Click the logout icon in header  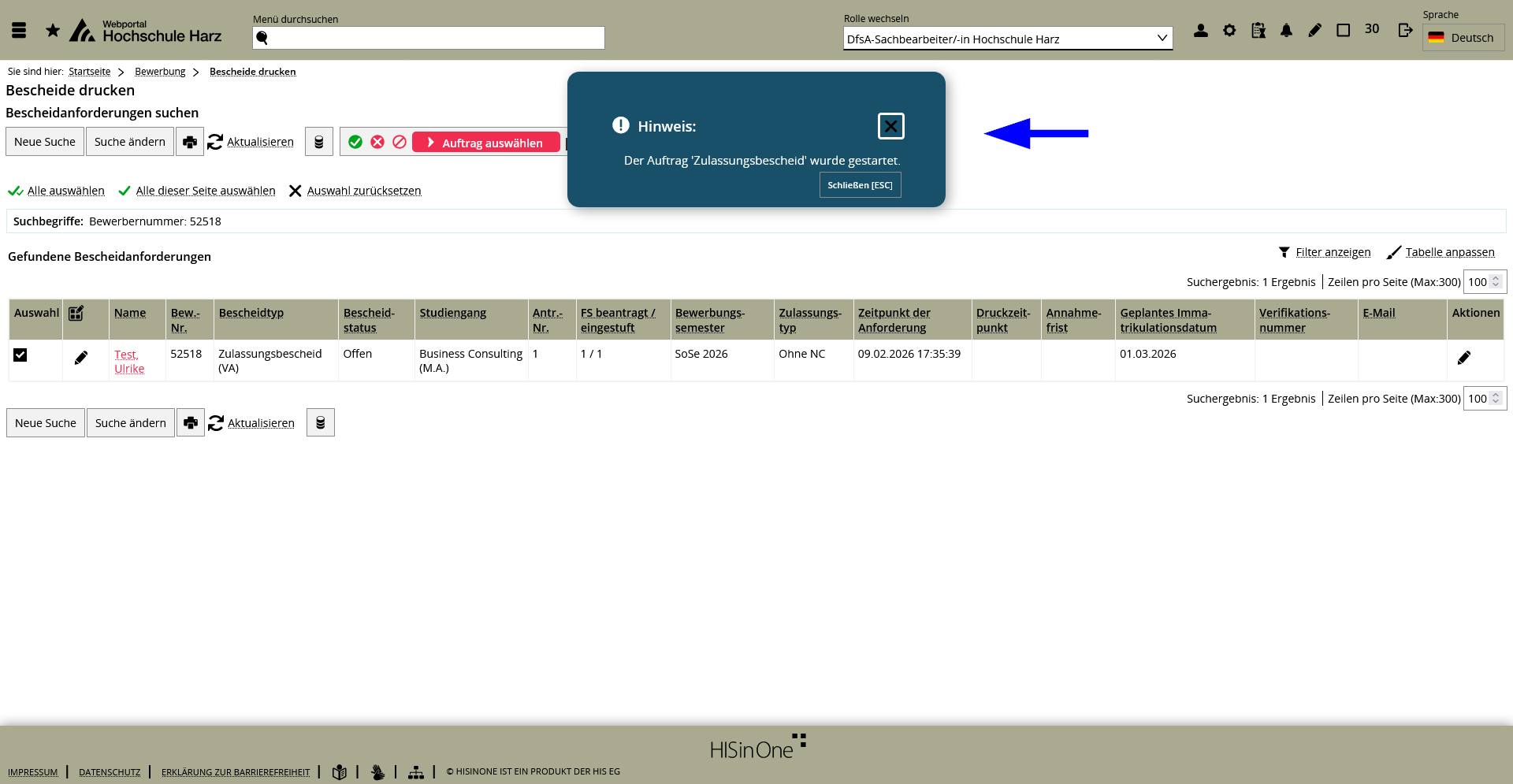[1405, 31]
